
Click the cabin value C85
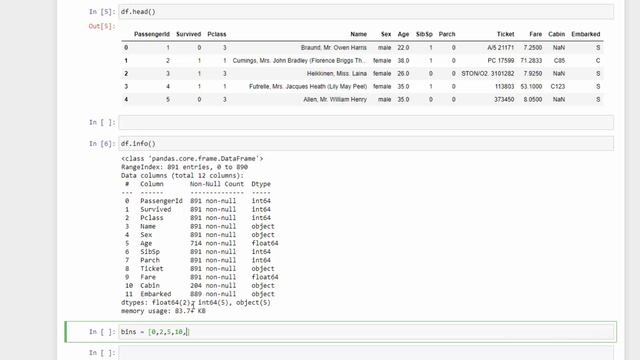pos(559,61)
